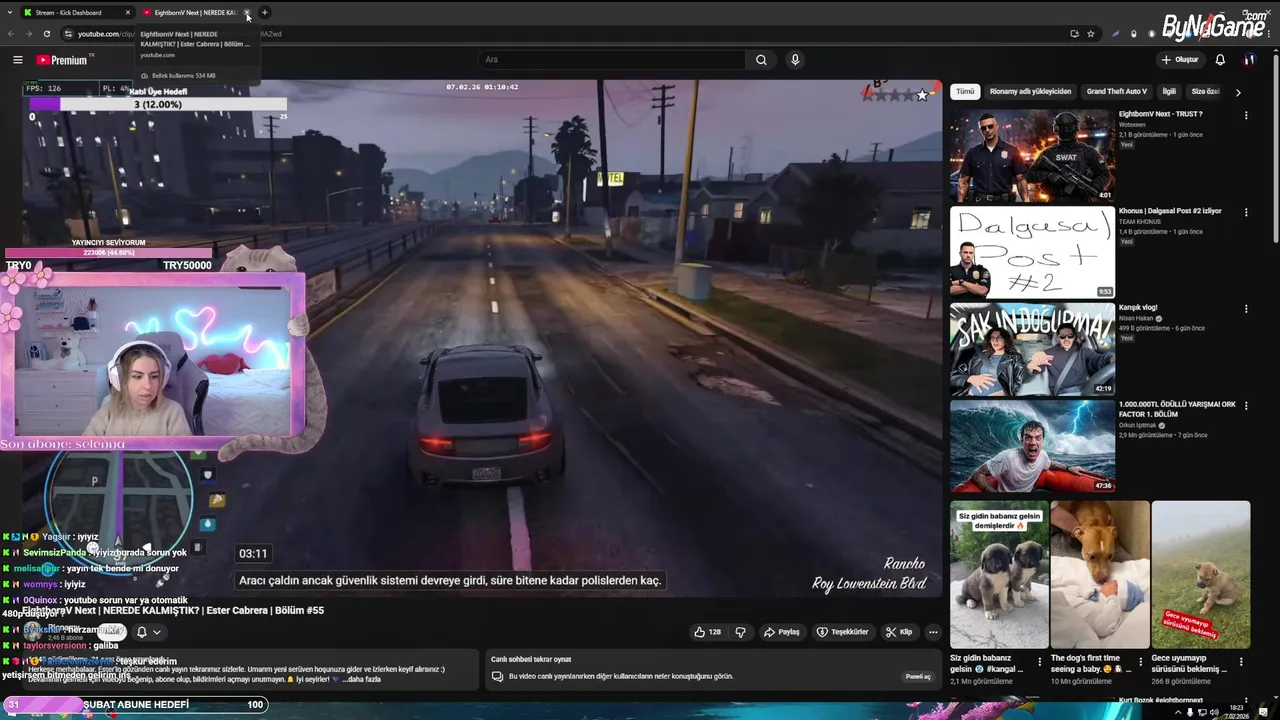The image size is (1280, 720).
Task: Open site information icon in address bar
Action: click(x=68, y=34)
